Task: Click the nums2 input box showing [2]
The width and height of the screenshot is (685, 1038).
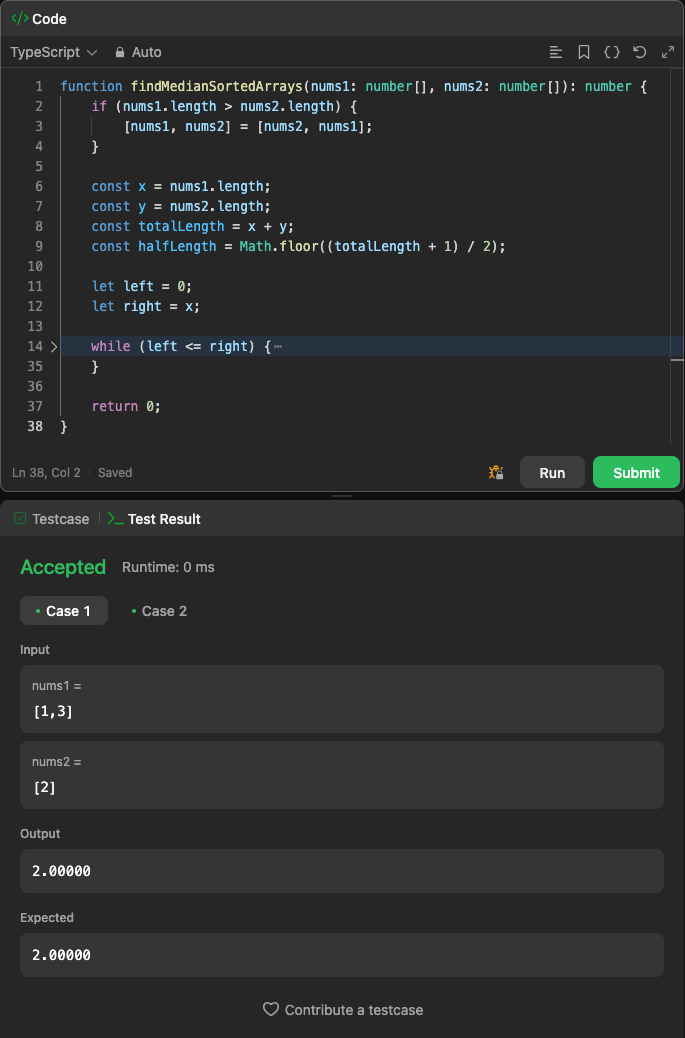Action: (x=342, y=775)
